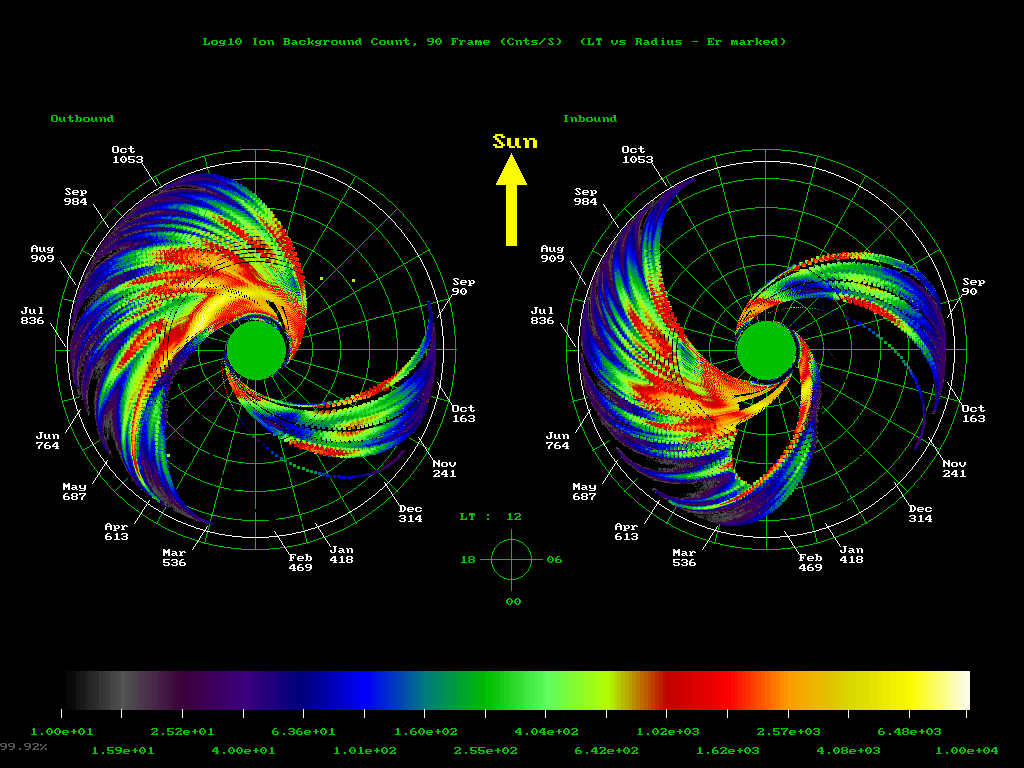
Task: Click the '4.00e+01' color scale value
Action: point(244,751)
